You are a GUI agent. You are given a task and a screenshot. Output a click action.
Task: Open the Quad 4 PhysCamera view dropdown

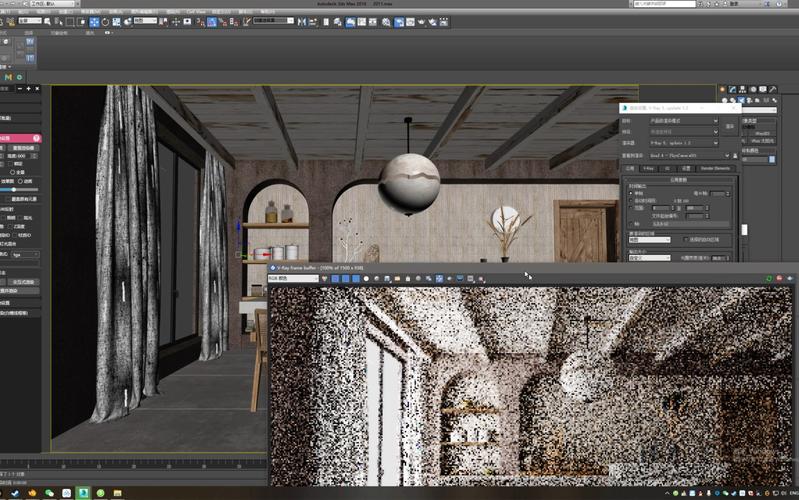pyautogui.click(x=688, y=155)
